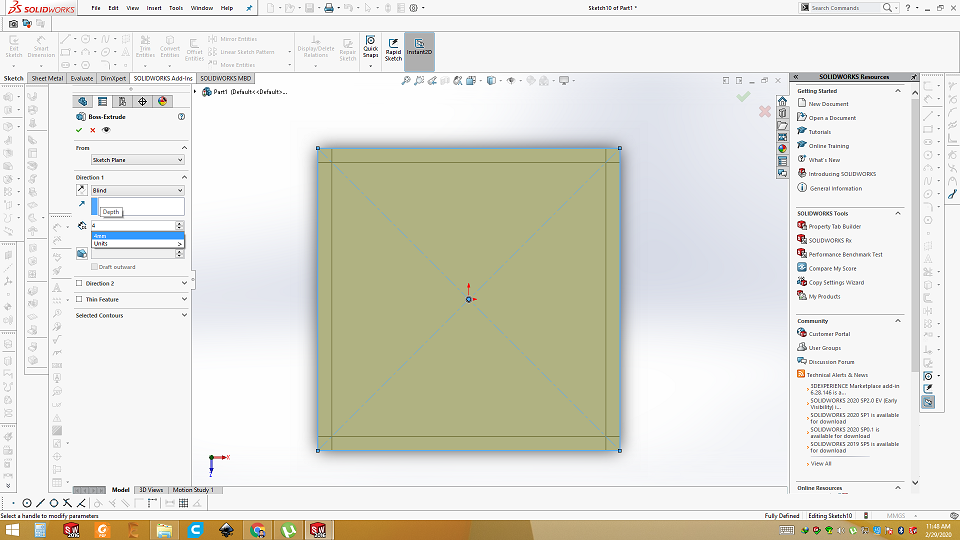960x540 pixels.
Task: Enable the Thin Feature checkbox
Action: click(x=79, y=299)
